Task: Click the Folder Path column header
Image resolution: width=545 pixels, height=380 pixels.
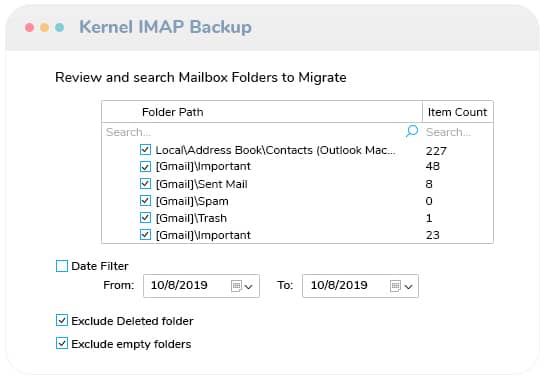Action: coord(262,112)
